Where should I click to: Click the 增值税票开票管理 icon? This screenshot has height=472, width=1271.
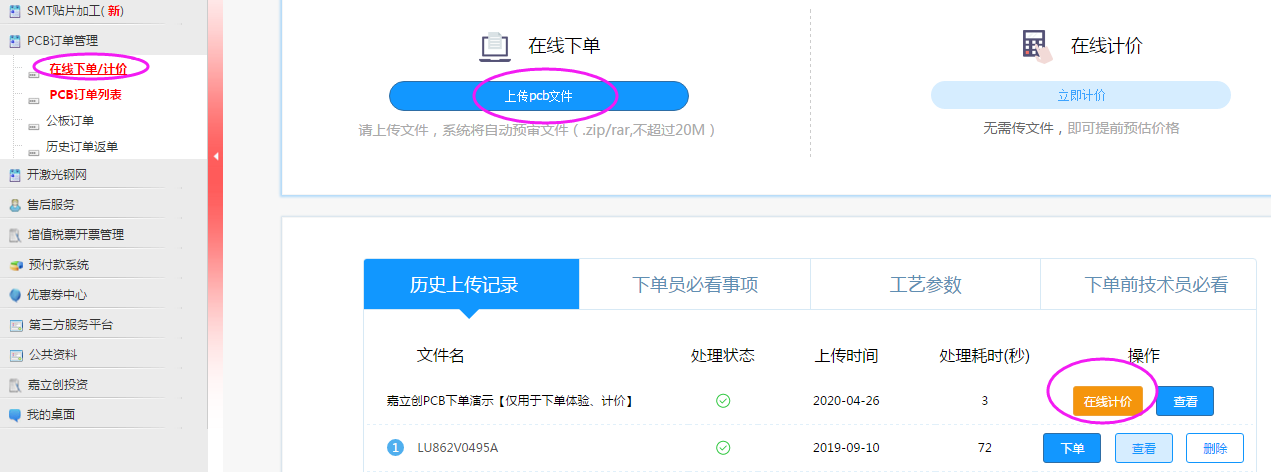pyautogui.click(x=14, y=235)
